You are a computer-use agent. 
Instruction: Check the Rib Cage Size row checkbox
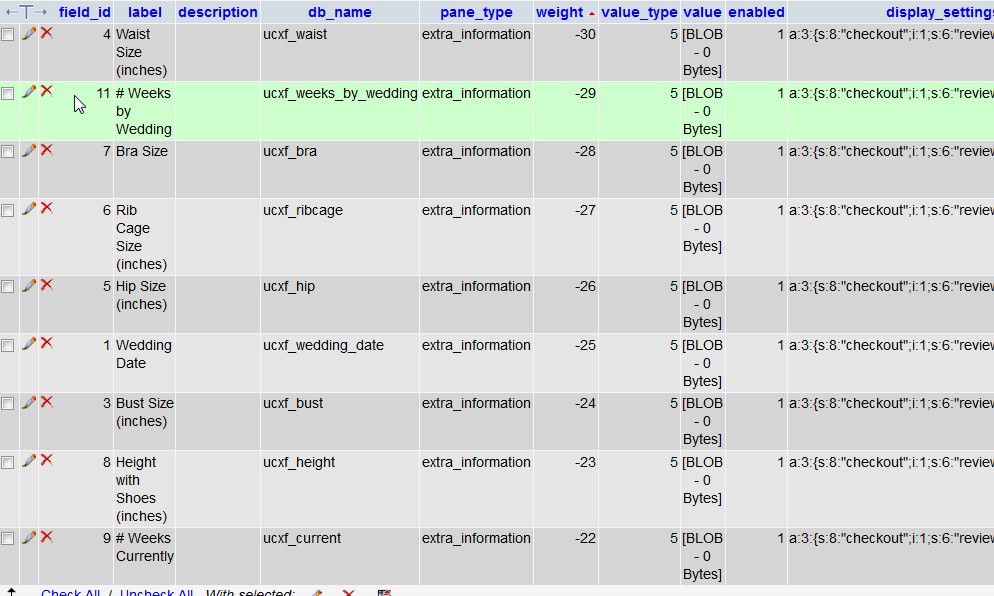coord(9,210)
